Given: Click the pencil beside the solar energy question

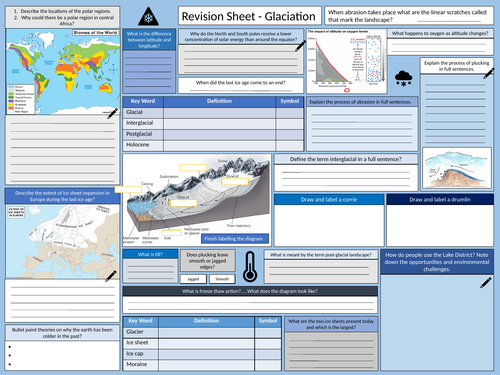Looking at the screenshot, I should coord(300,46).
